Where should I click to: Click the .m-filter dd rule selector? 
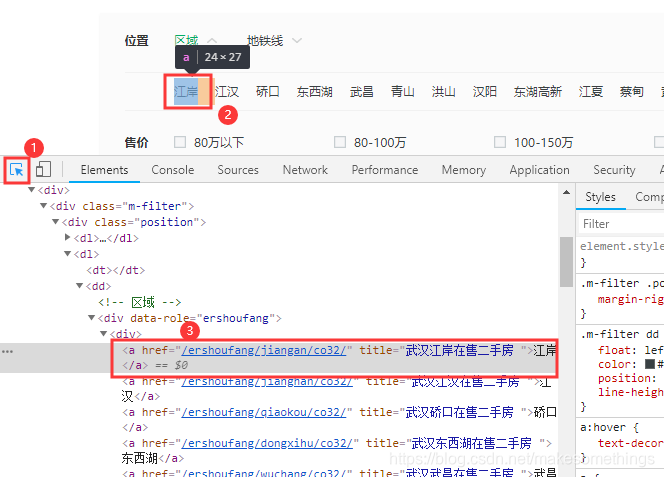click(619, 334)
